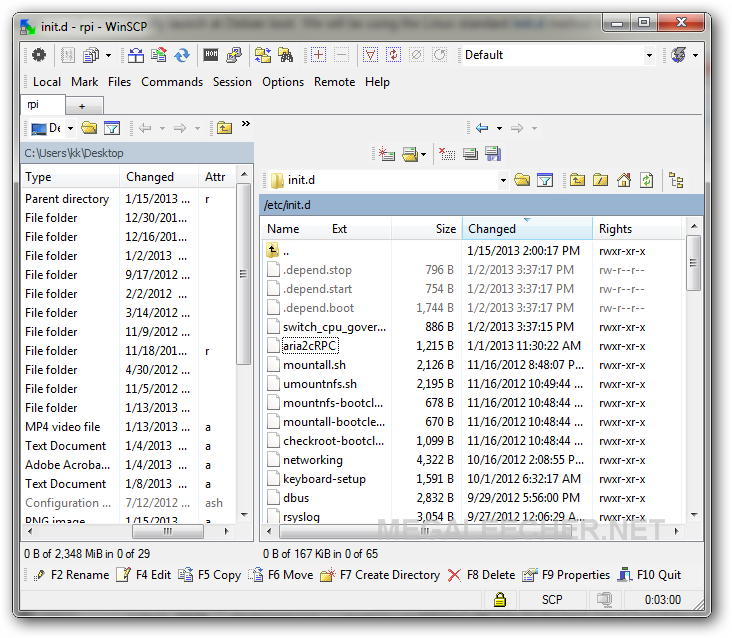Open Find Files binoculars icon
The width and height of the screenshot is (732, 638).
pos(286,55)
